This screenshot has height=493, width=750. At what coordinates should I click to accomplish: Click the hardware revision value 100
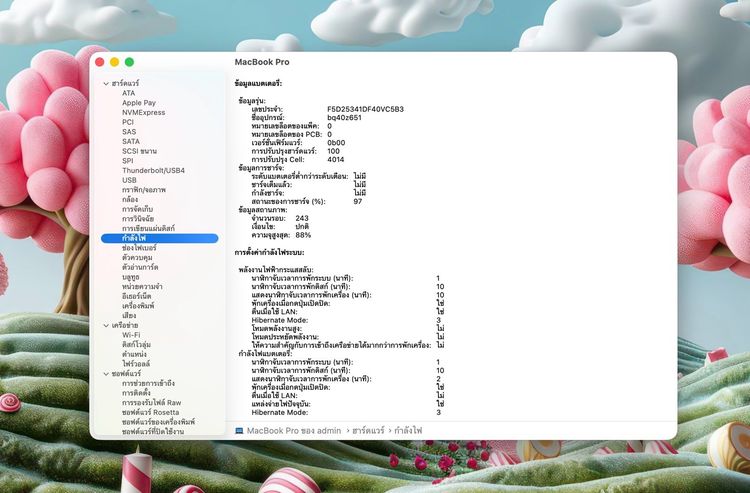[x=333, y=151]
